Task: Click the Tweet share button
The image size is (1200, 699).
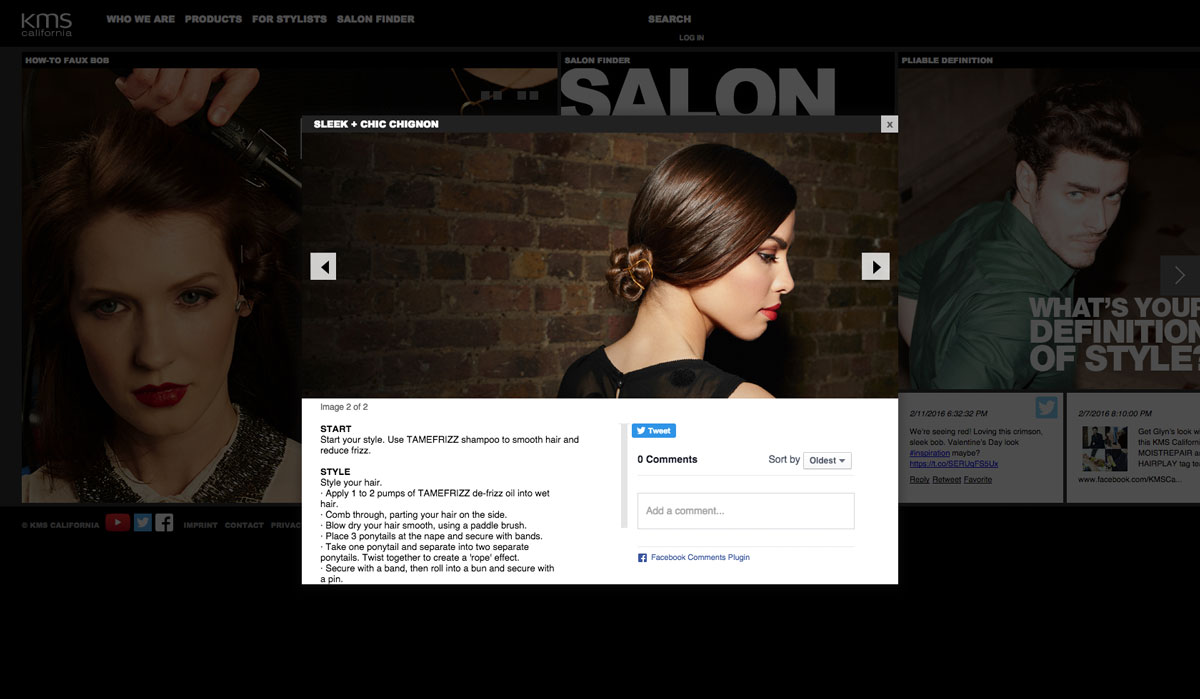Action: point(654,431)
